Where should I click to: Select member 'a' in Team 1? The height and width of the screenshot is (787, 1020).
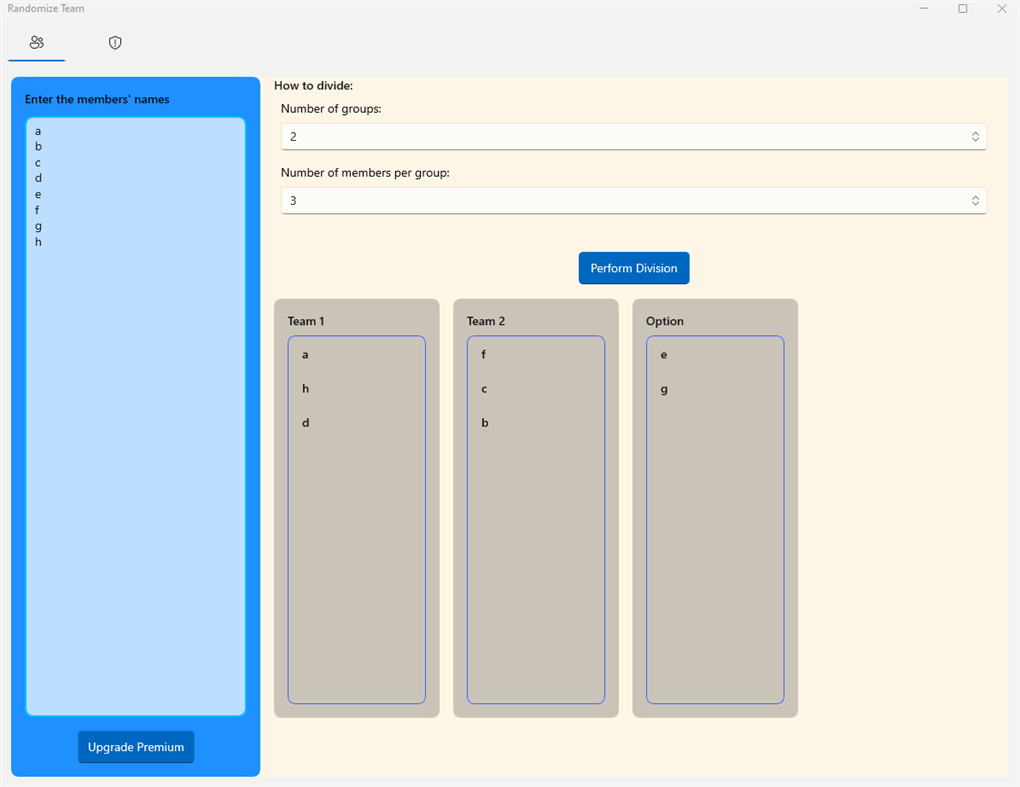click(305, 354)
